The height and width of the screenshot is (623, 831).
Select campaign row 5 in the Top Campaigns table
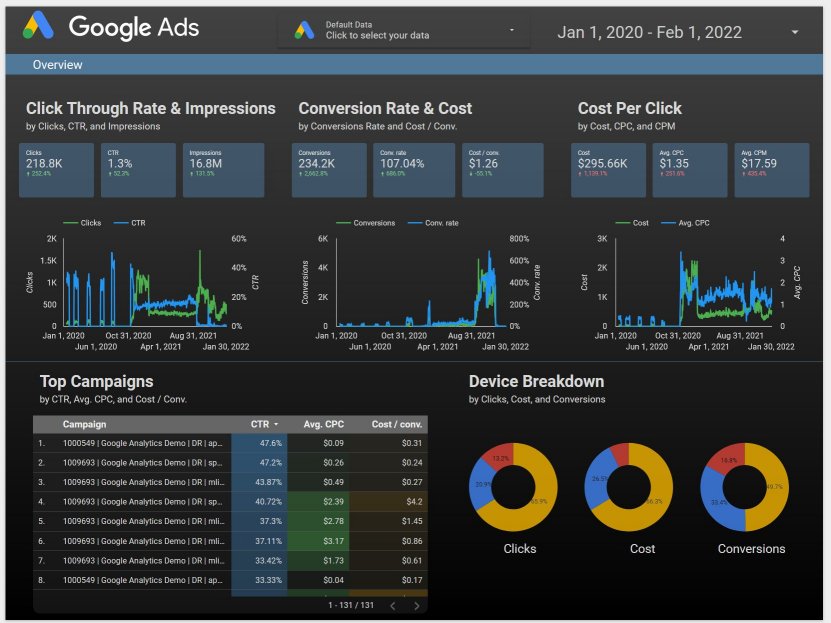tap(230, 521)
